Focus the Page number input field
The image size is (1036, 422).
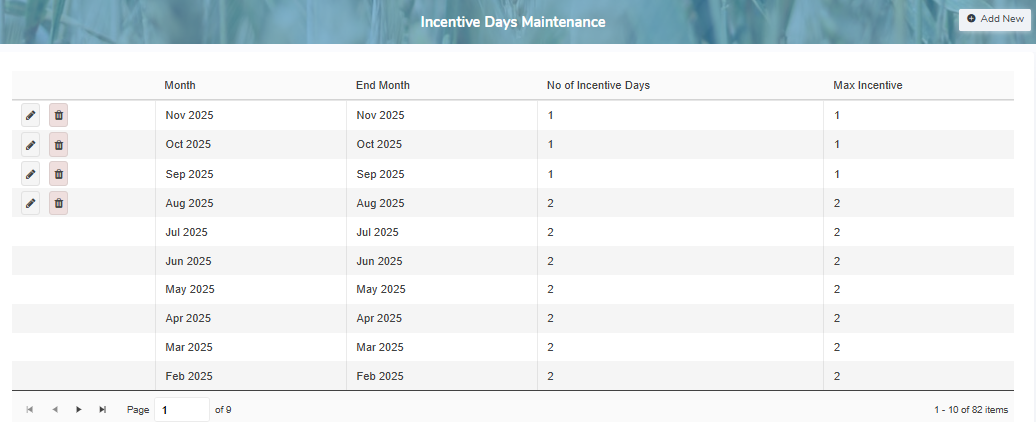[181, 410]
